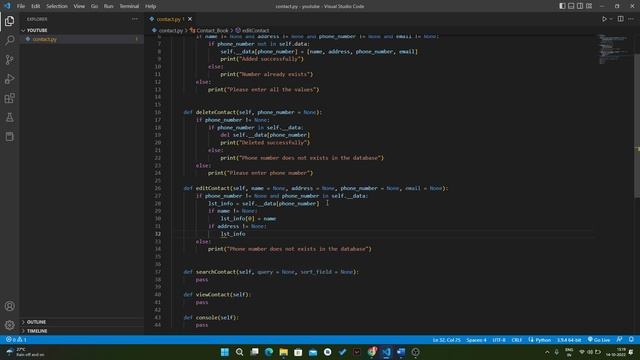The width and height of the screenshot is (640, 360).
Task: Start the Go Live server
Action: [599, 340]
